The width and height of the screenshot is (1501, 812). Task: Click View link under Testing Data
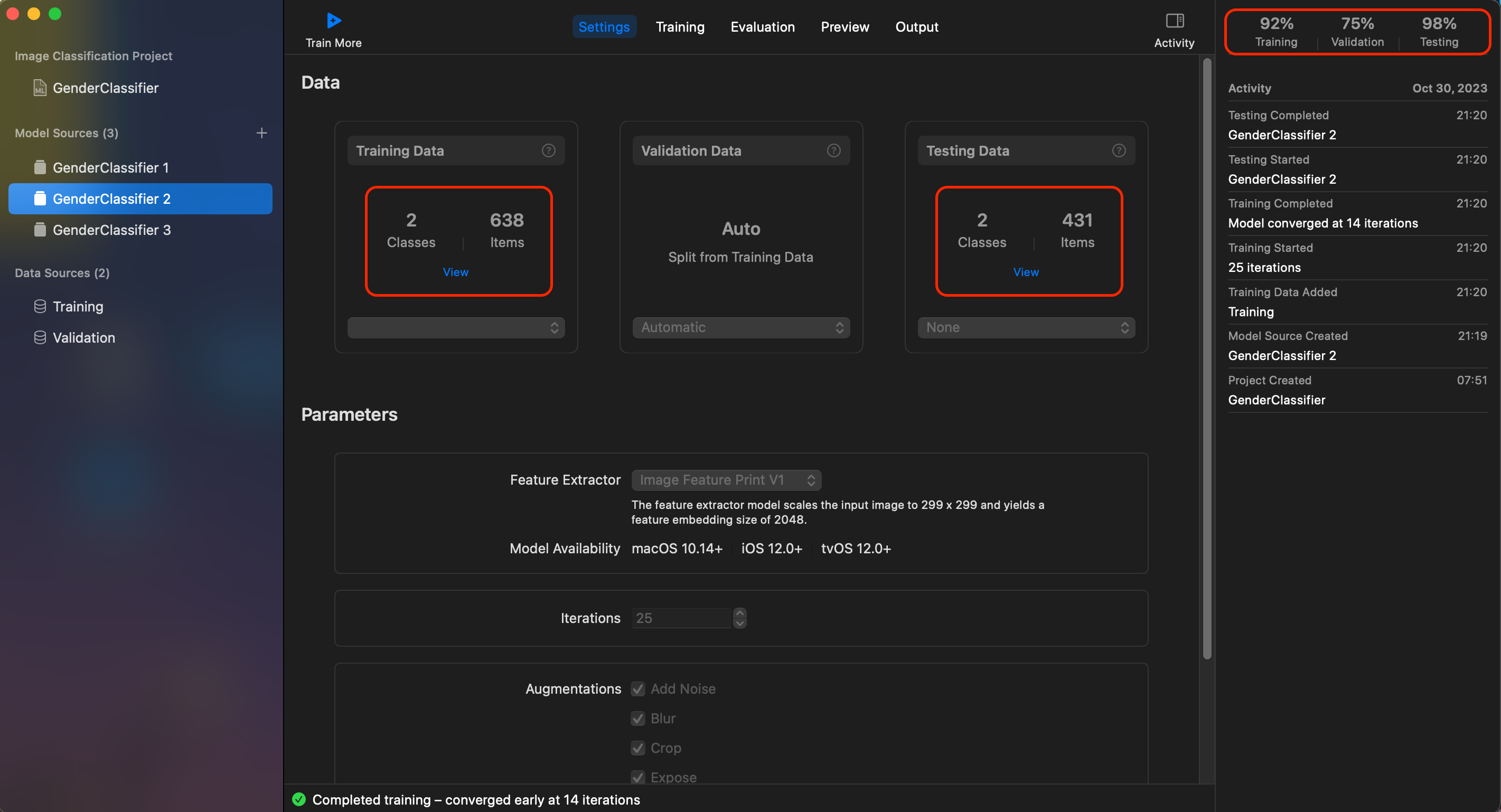click(x=1025, y=272)
